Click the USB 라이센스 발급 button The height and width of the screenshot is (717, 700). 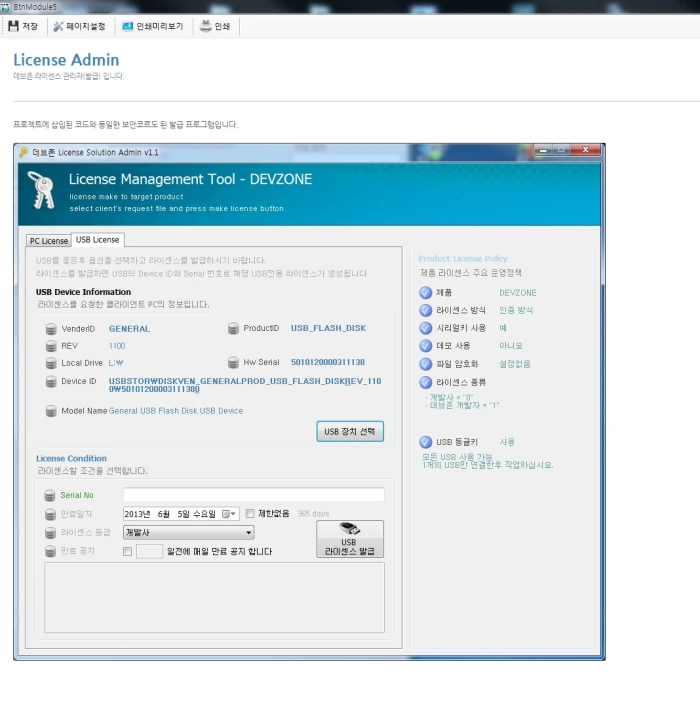[x=350, y=539]
